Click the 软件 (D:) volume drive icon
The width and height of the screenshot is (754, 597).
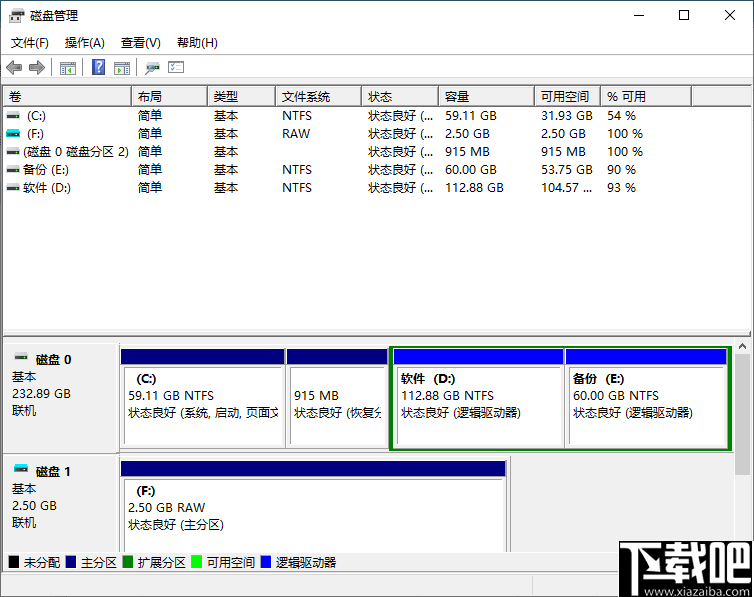pyautogui.click(x=13, y=188)
